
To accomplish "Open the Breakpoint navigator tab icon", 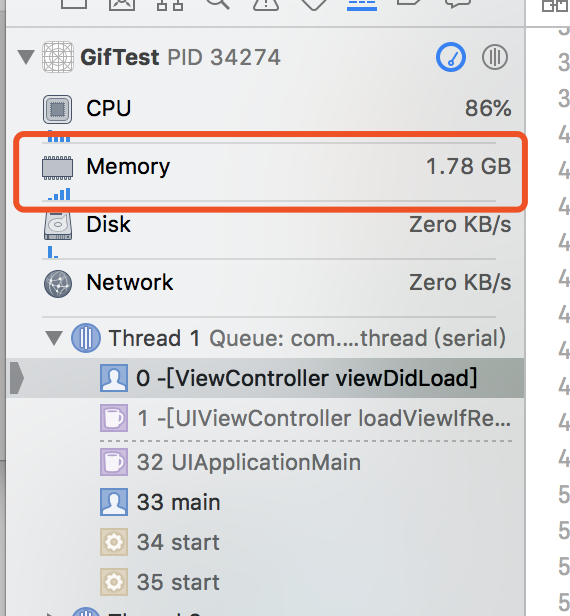I will pos(410,3).
